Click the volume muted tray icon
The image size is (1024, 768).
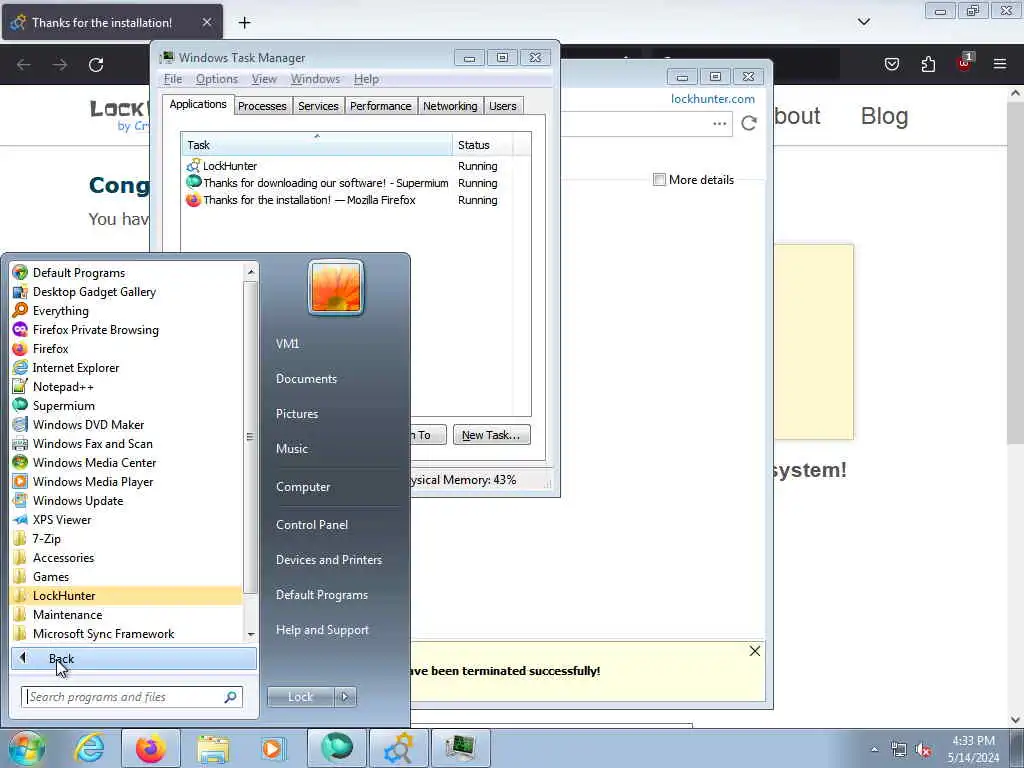[x=923, y=750]
